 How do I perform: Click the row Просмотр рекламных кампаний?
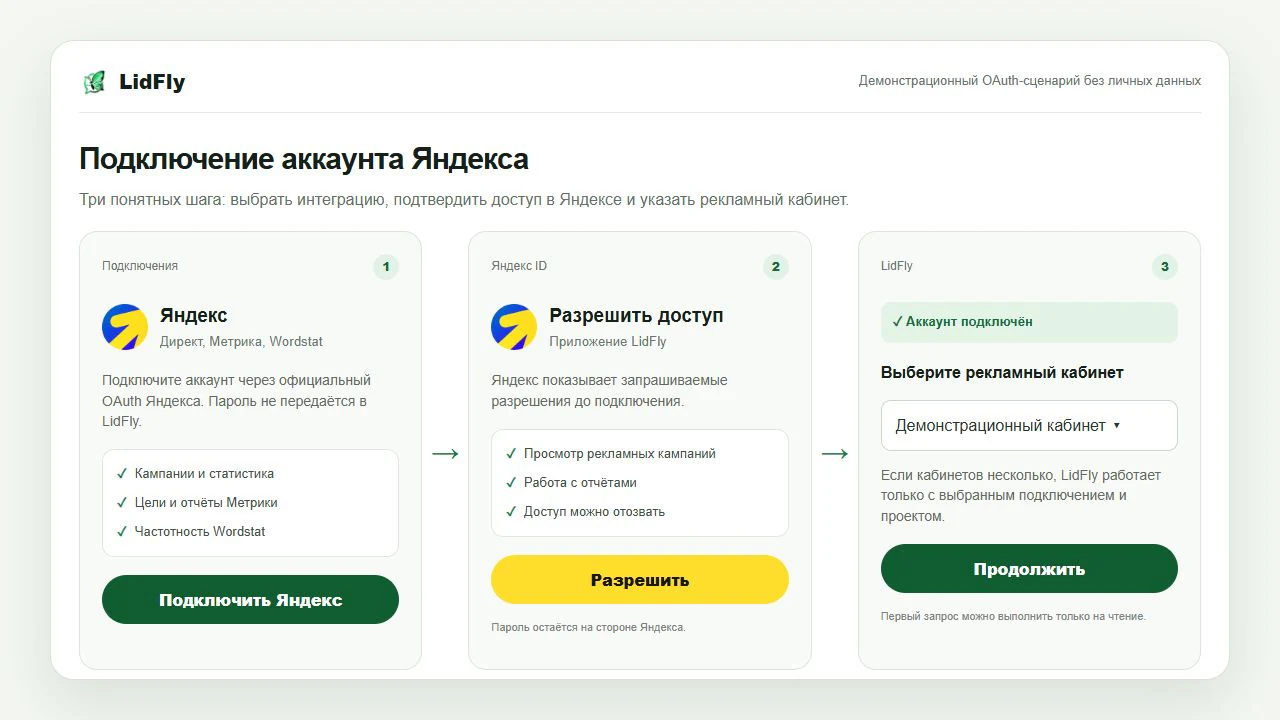pos(640,454)
